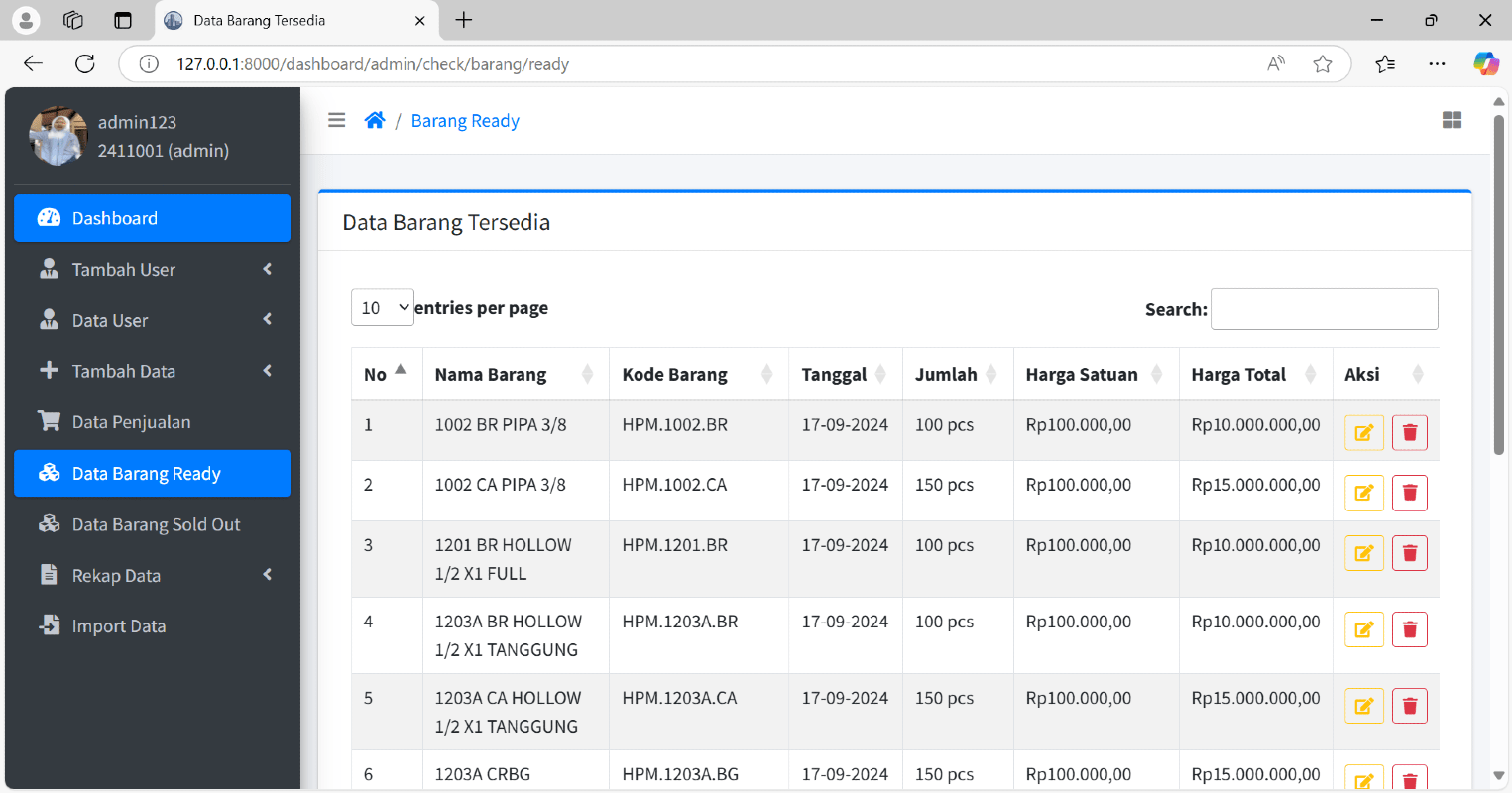Image resolution: width=1512 pixels, height=793 pixels.
Task: Click the Data Barang Tersedia card title
Action: [x=446, y=222]
